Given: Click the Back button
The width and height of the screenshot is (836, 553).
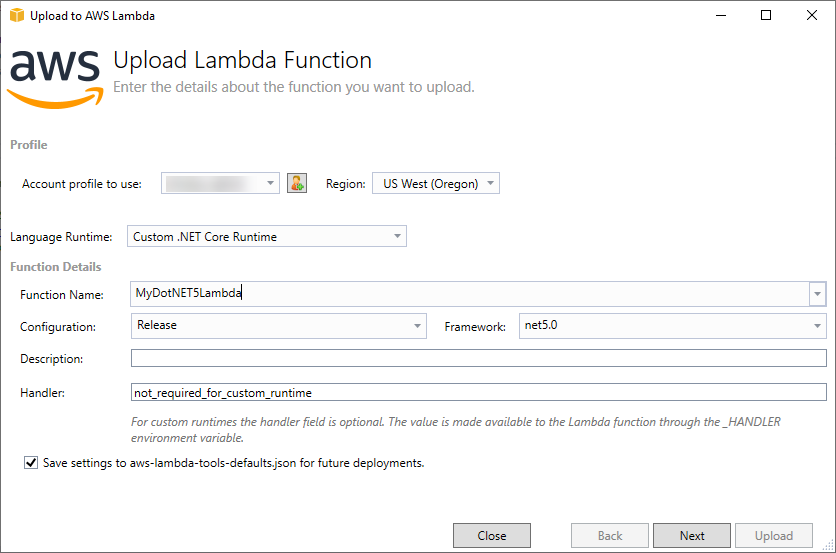Looking at the screenshot, I should coord(610,535).
